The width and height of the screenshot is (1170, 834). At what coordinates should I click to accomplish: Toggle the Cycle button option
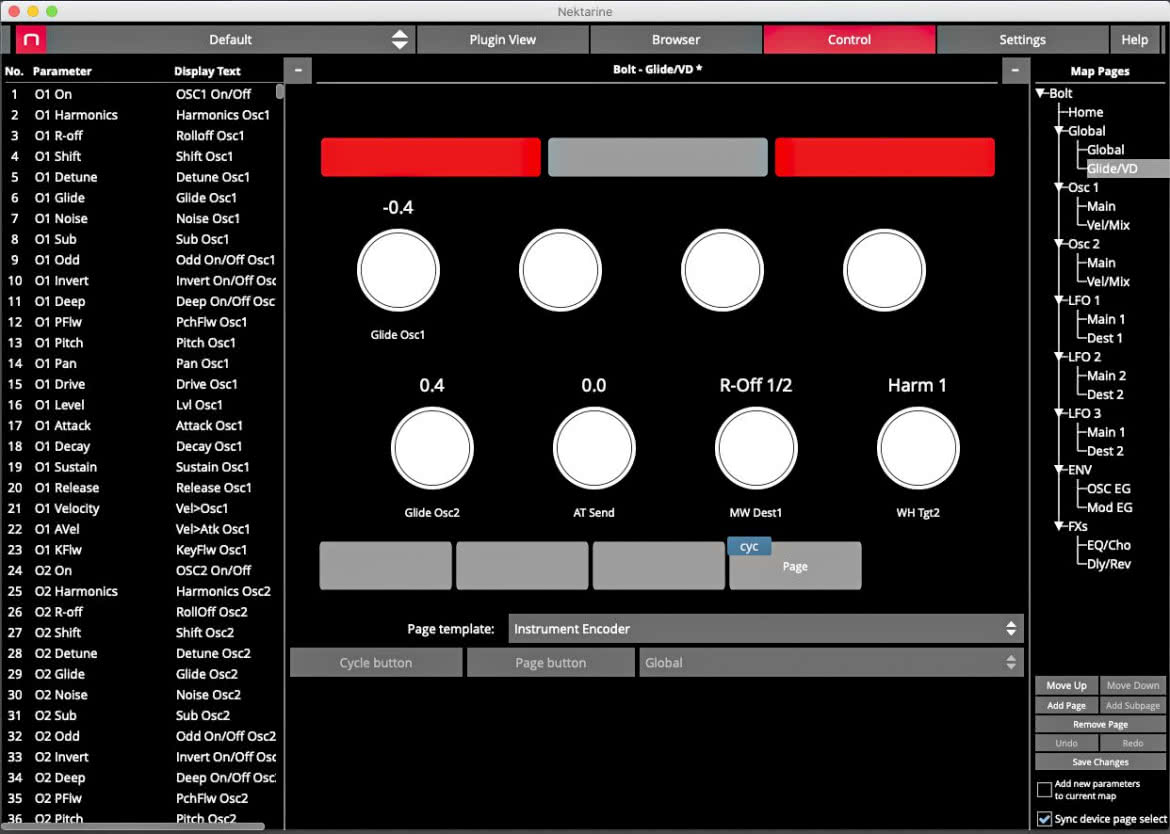(x=375, y=662)
